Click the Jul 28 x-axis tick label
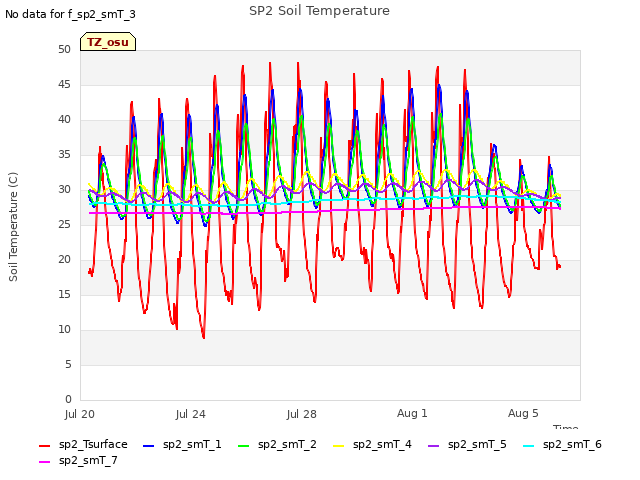This screenshot has height=480, width=640. [302, 414]
